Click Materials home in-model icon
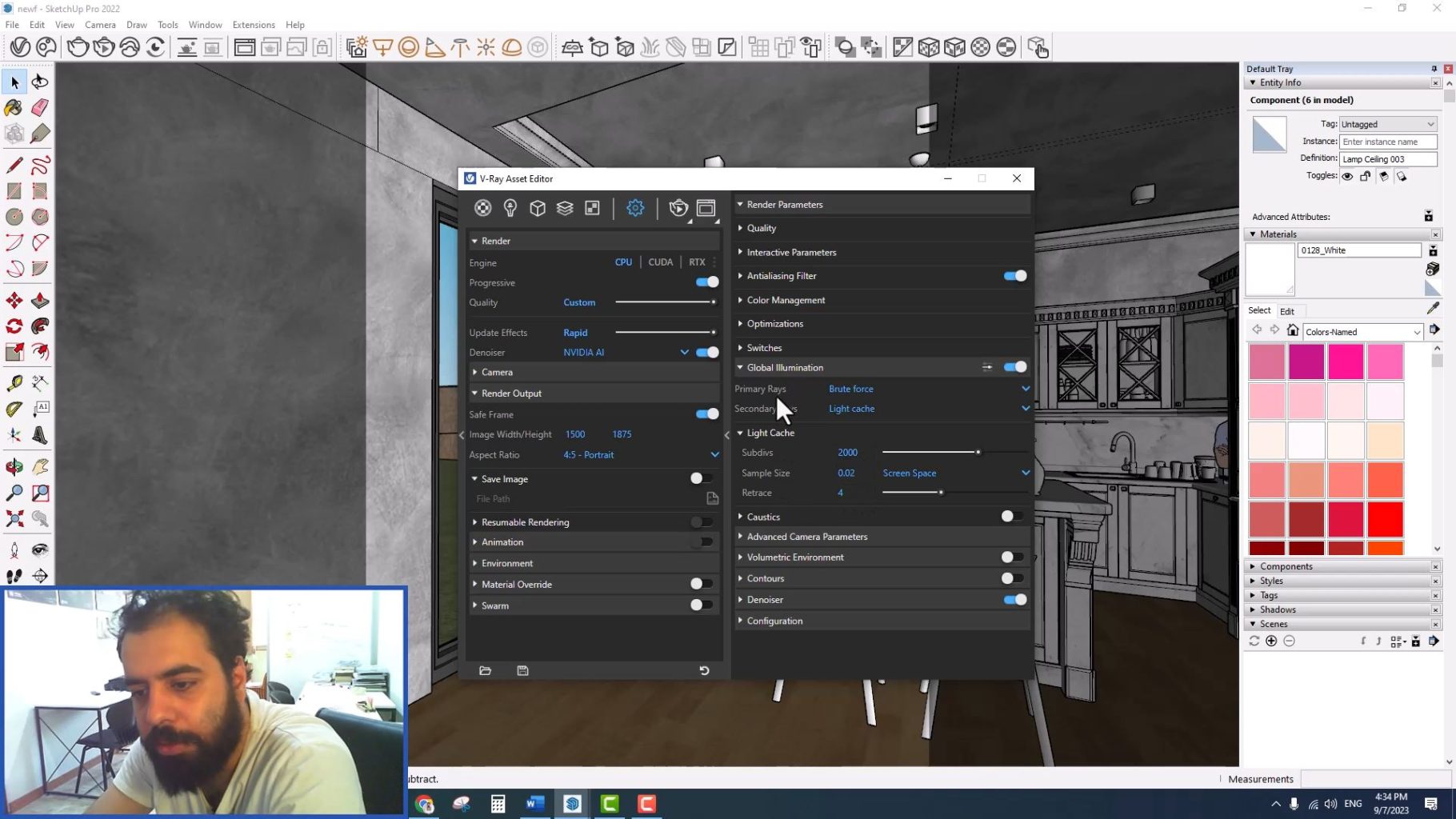 tap(1293, 330)
